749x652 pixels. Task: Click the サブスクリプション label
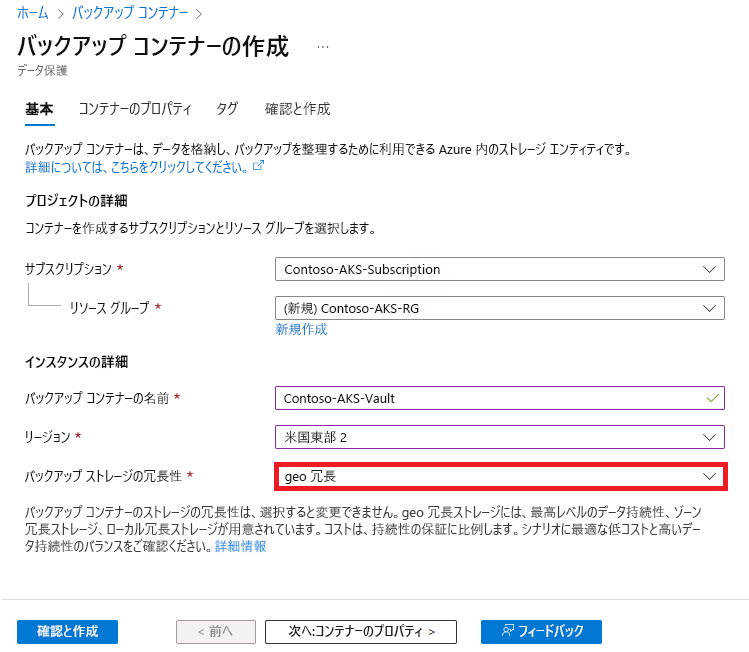[x=68, y=269]
